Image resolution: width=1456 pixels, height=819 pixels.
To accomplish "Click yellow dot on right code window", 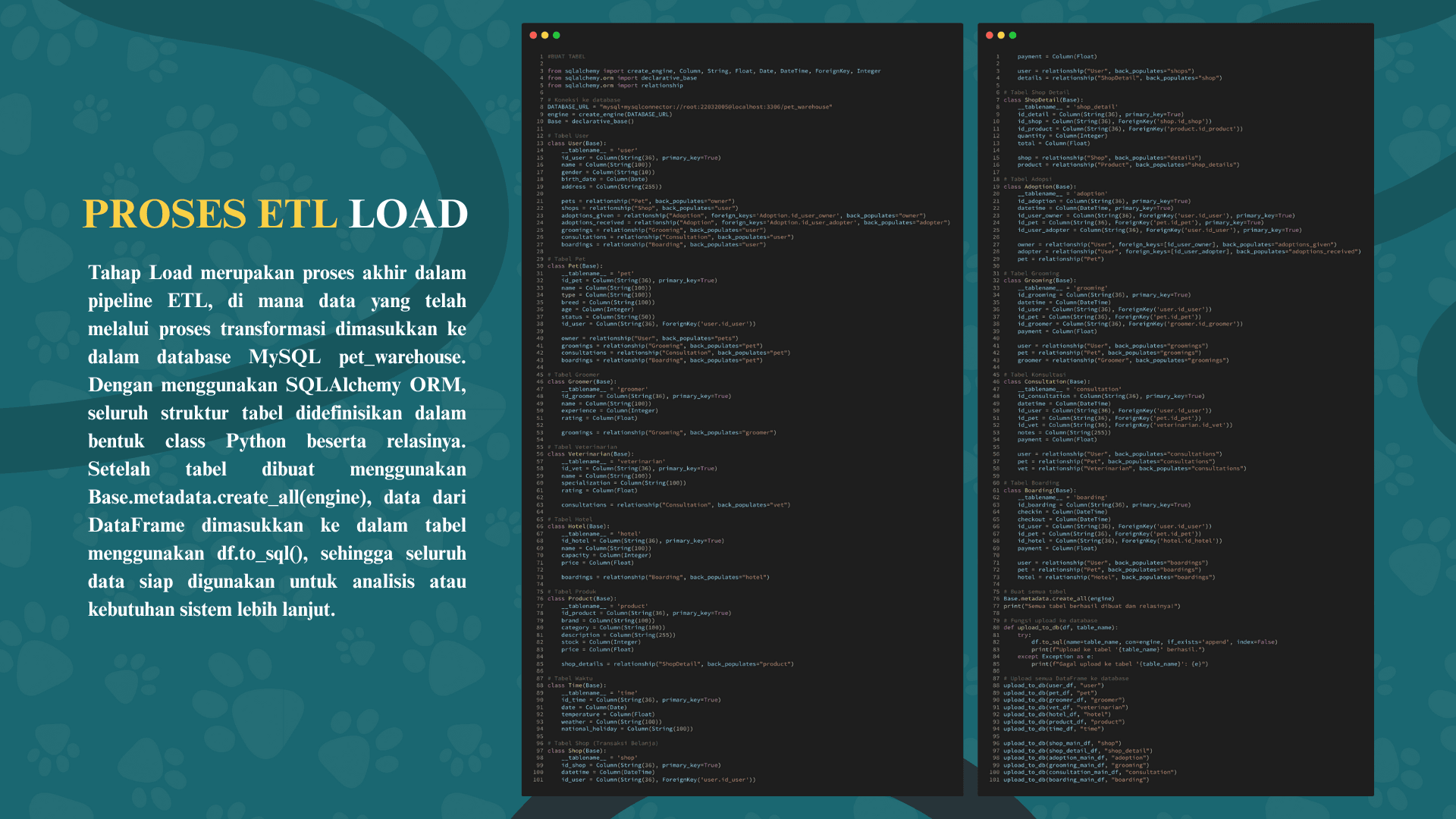I will (x=1001, y=36).
